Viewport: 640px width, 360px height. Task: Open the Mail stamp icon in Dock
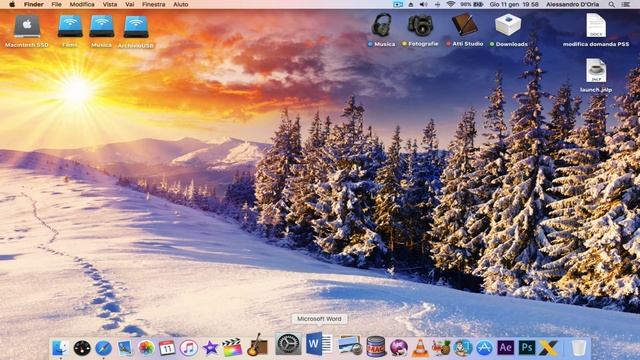(x=124, y=348)
